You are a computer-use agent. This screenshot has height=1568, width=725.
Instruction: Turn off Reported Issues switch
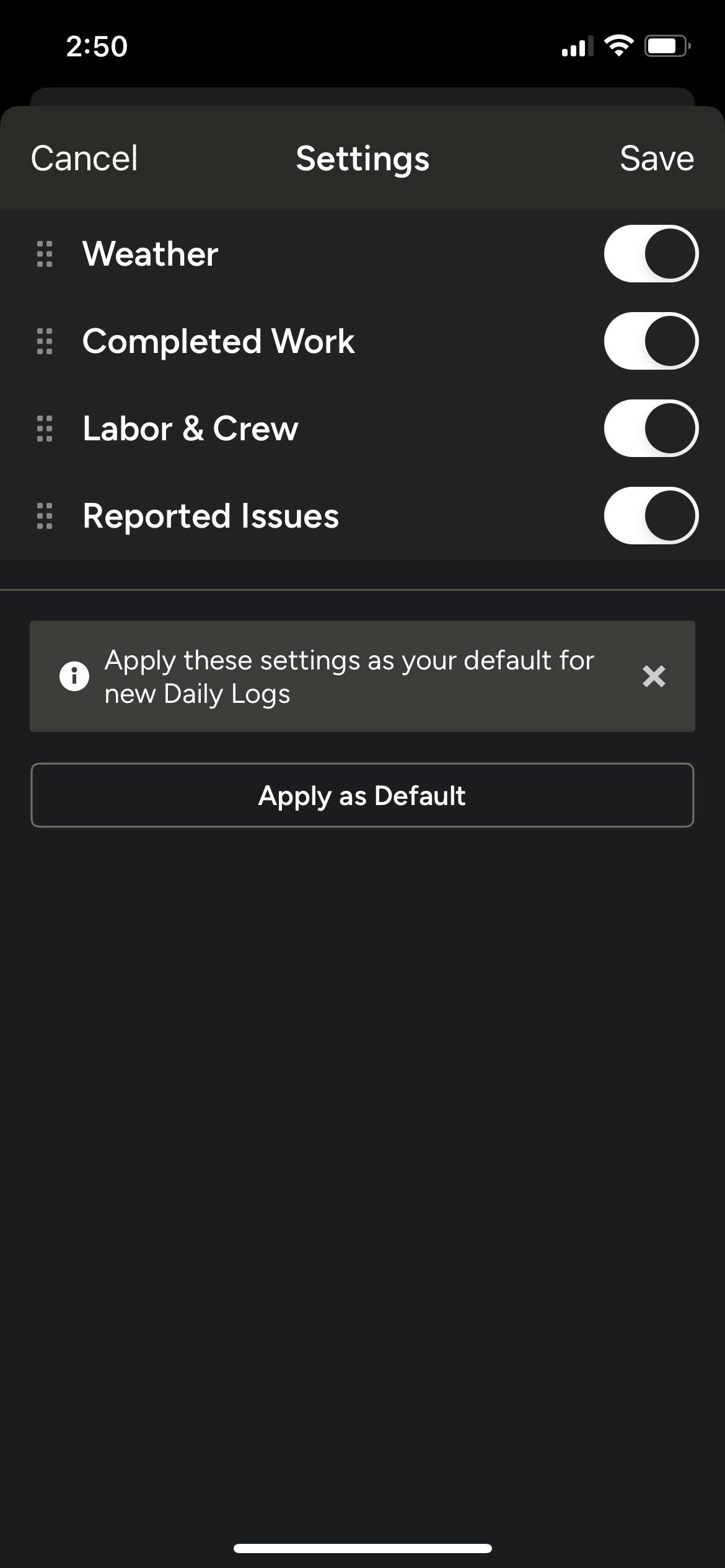(x=651, y=516)
